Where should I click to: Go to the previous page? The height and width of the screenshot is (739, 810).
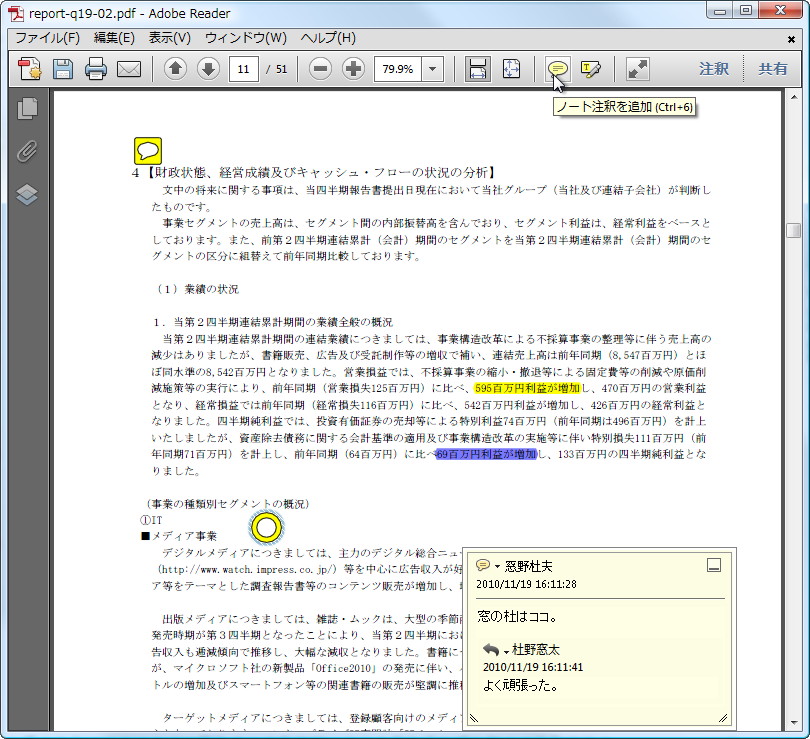point(173,69)
